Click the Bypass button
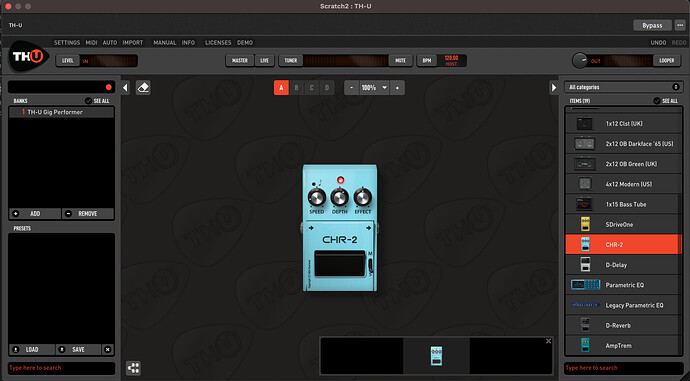690x381 pixels. tap(652, 25)
